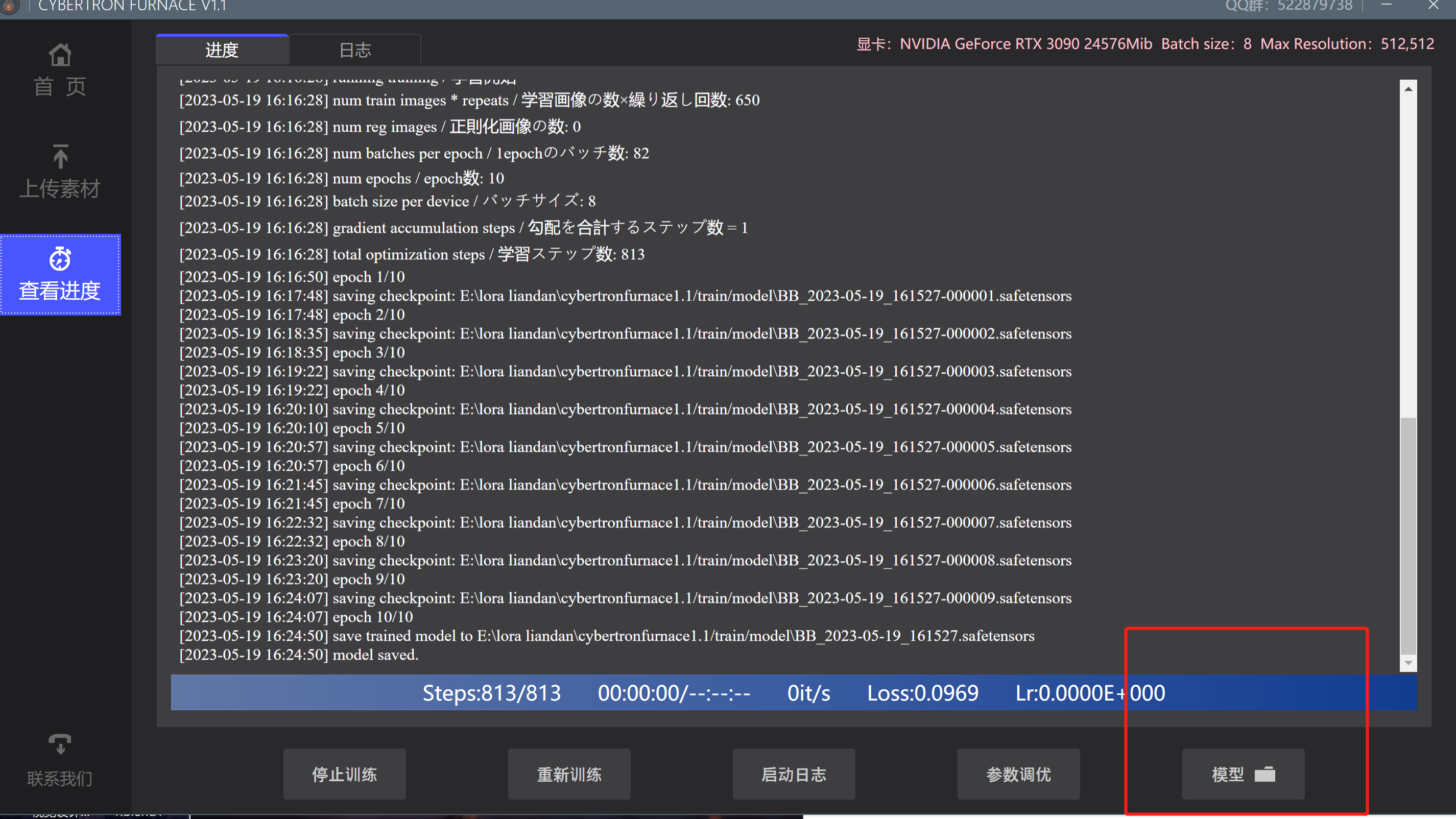
Task: Click the Steps:813/813 readout
Action: coord(492,693)
